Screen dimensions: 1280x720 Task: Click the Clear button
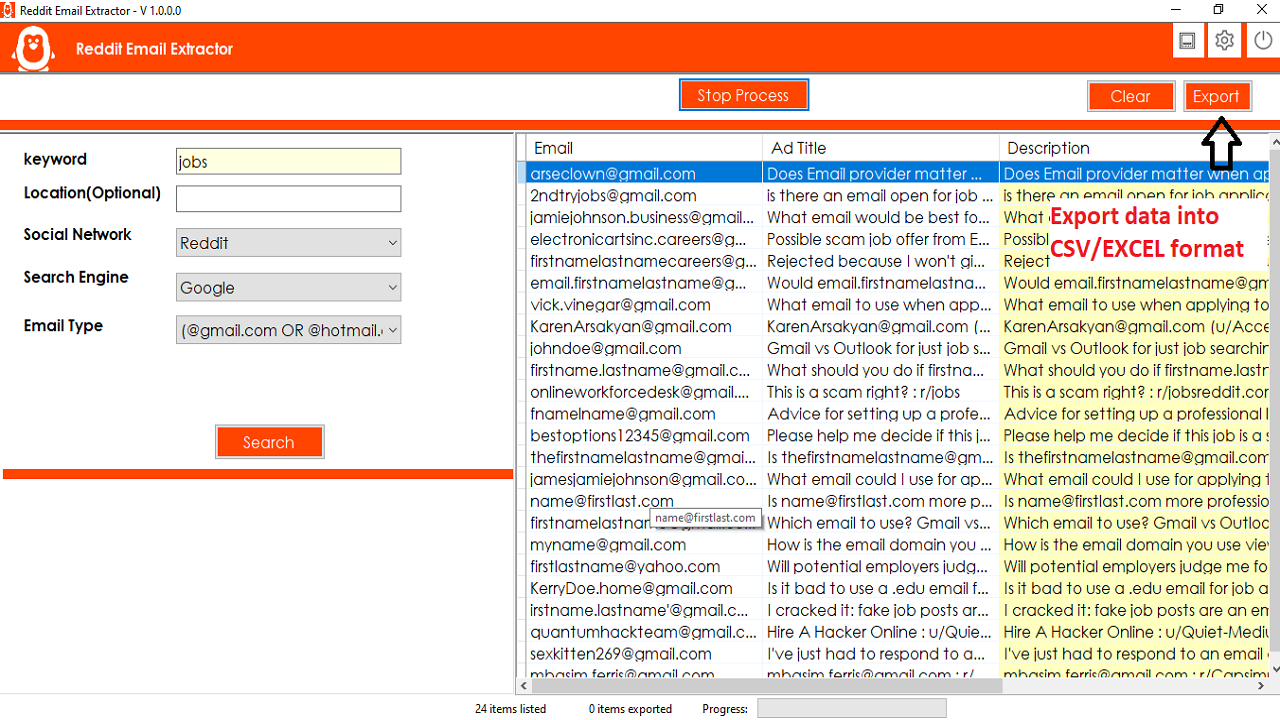(1131, 96)
